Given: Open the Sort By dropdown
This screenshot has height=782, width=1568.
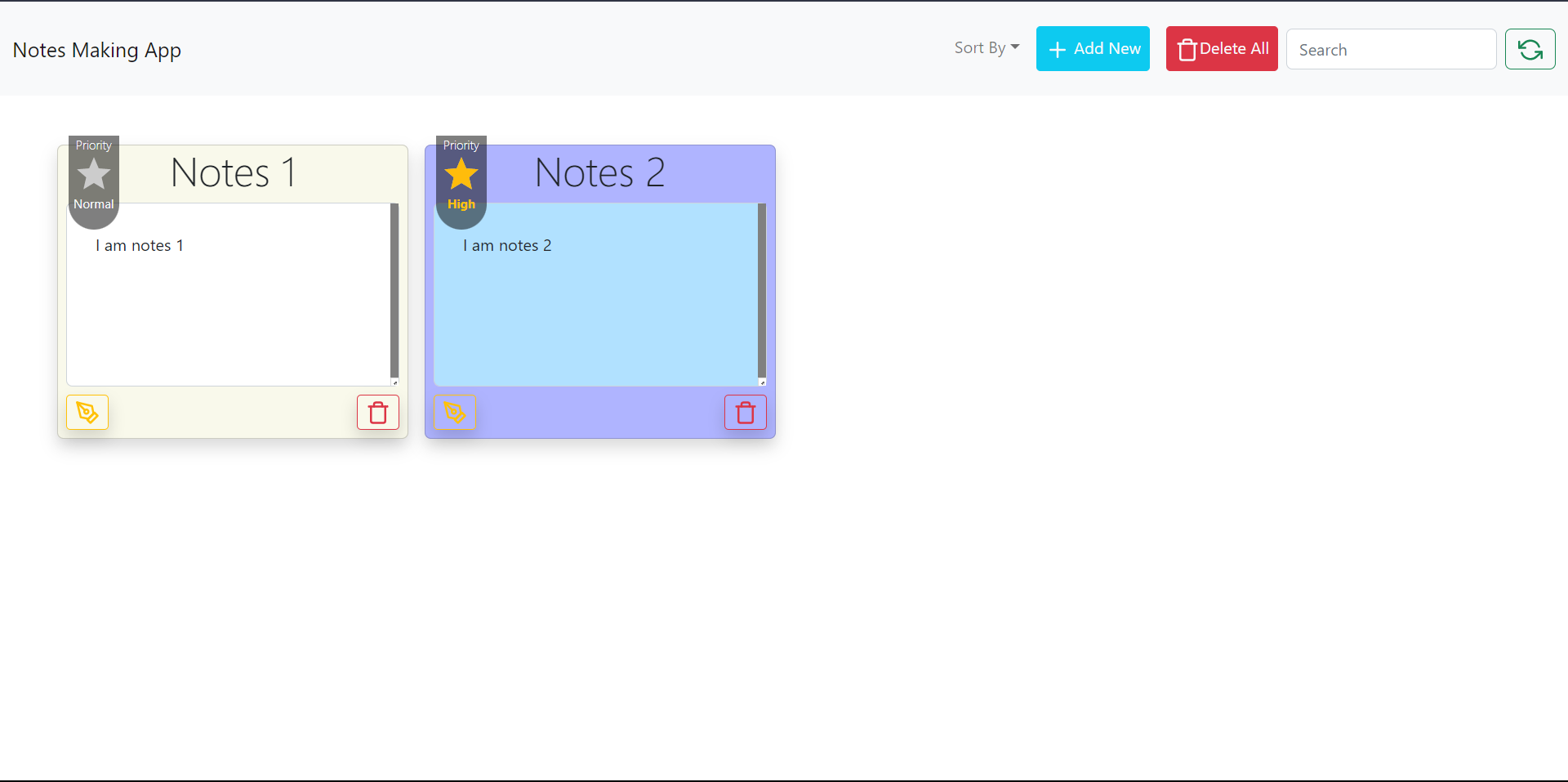Looking at the screenshot, I should click(985, 47).
